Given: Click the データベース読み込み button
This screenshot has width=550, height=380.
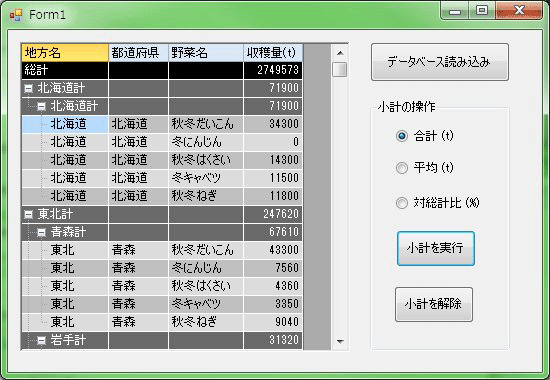Looking at the screenshot, I should click(440, 62).
